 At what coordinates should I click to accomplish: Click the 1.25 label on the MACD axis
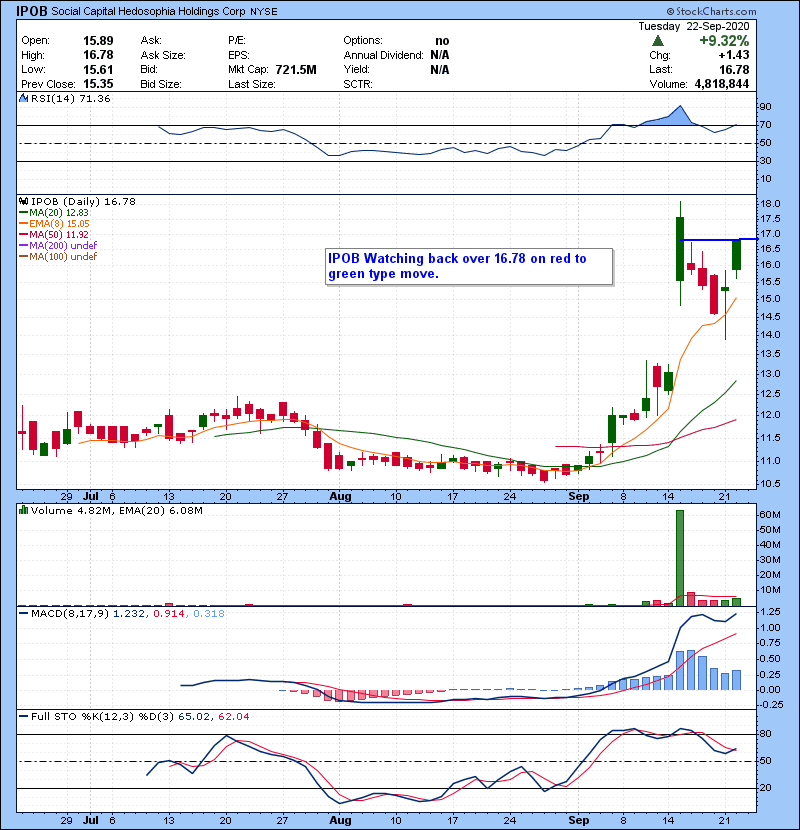click(x=771, y=611)
